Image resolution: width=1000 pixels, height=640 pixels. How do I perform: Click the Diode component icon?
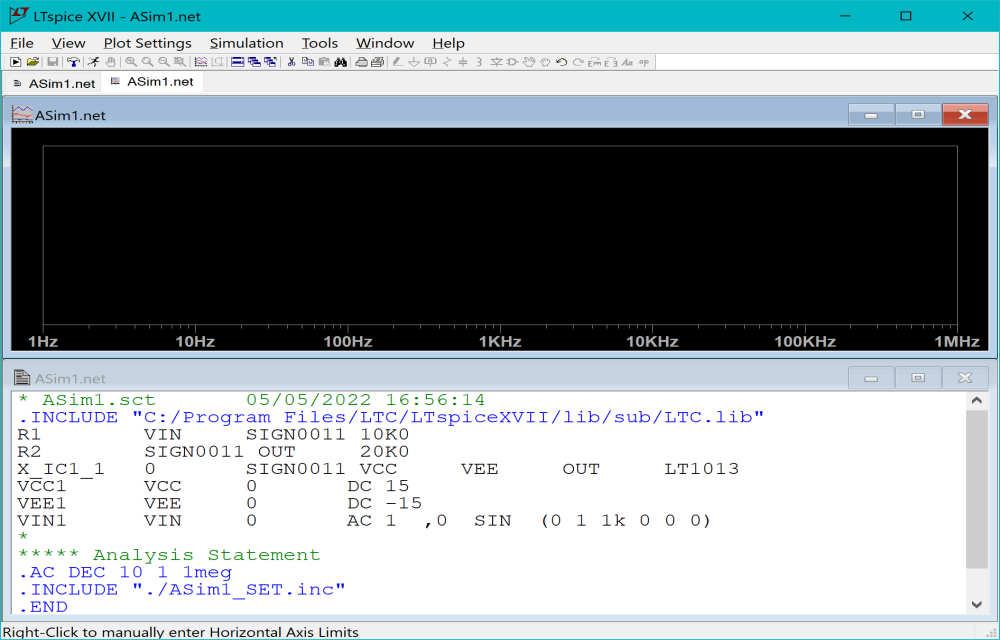pos(496,62)
